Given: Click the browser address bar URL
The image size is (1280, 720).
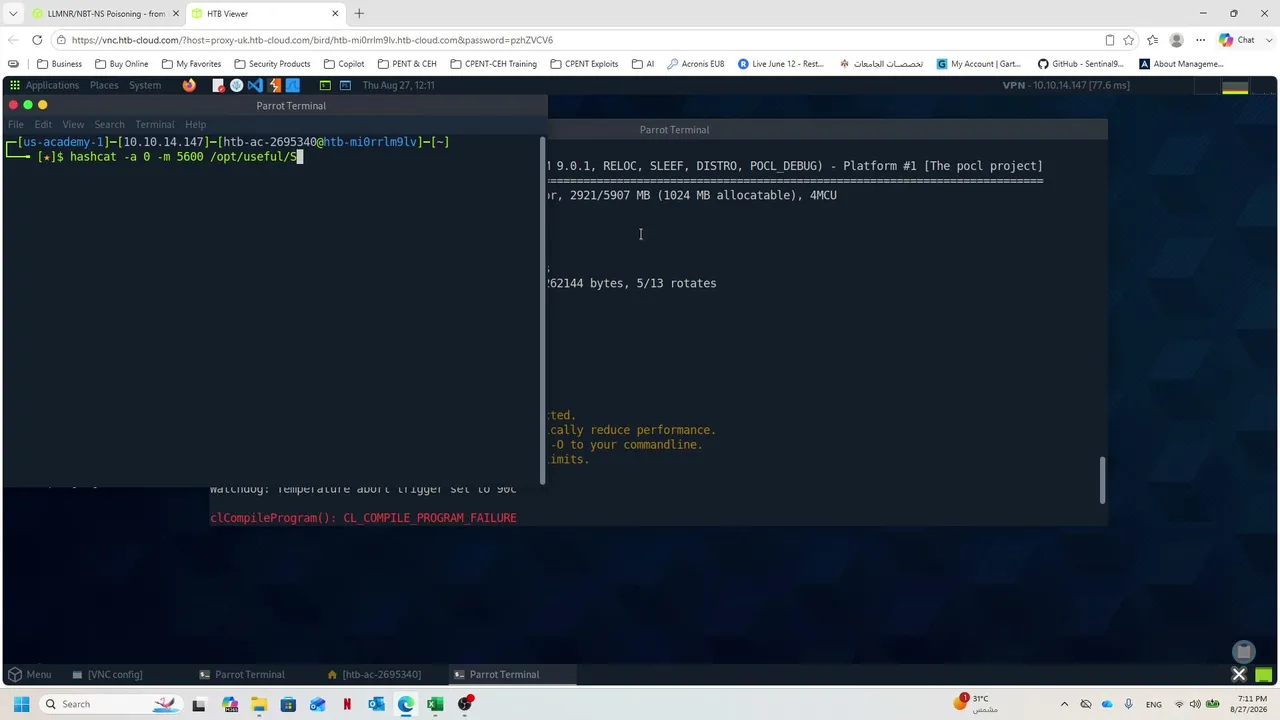Looking at the screenshot, I should pos(312,40).
